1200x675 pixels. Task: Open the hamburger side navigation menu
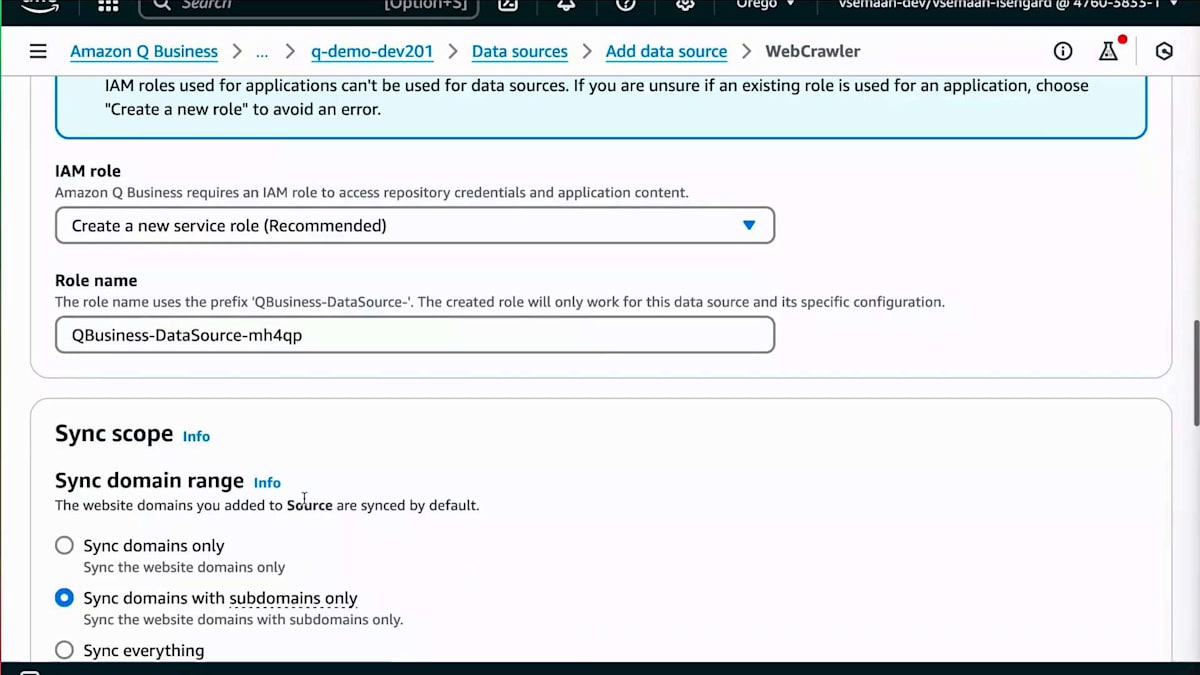38,51
